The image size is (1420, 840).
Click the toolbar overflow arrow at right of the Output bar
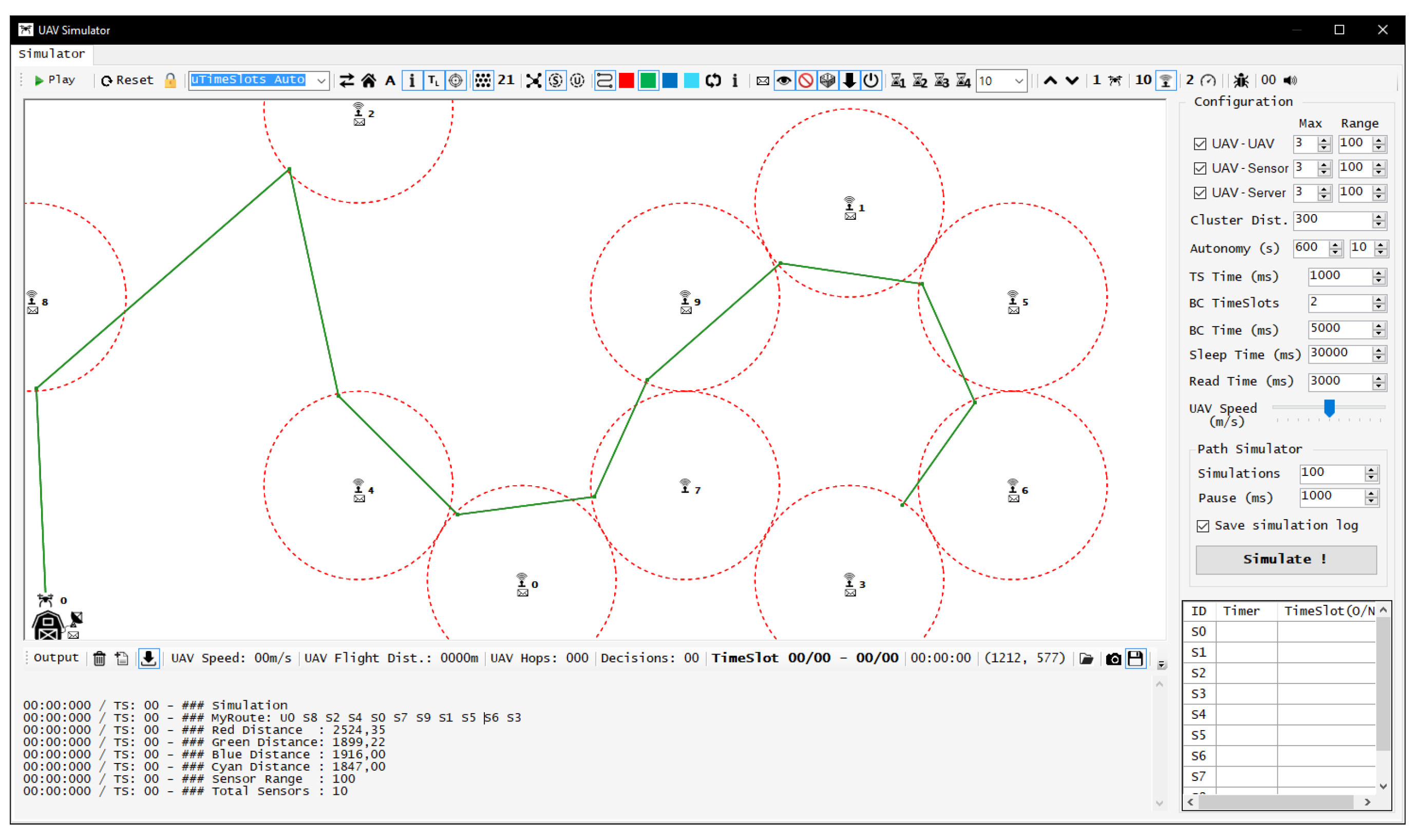click(1161, 664)
